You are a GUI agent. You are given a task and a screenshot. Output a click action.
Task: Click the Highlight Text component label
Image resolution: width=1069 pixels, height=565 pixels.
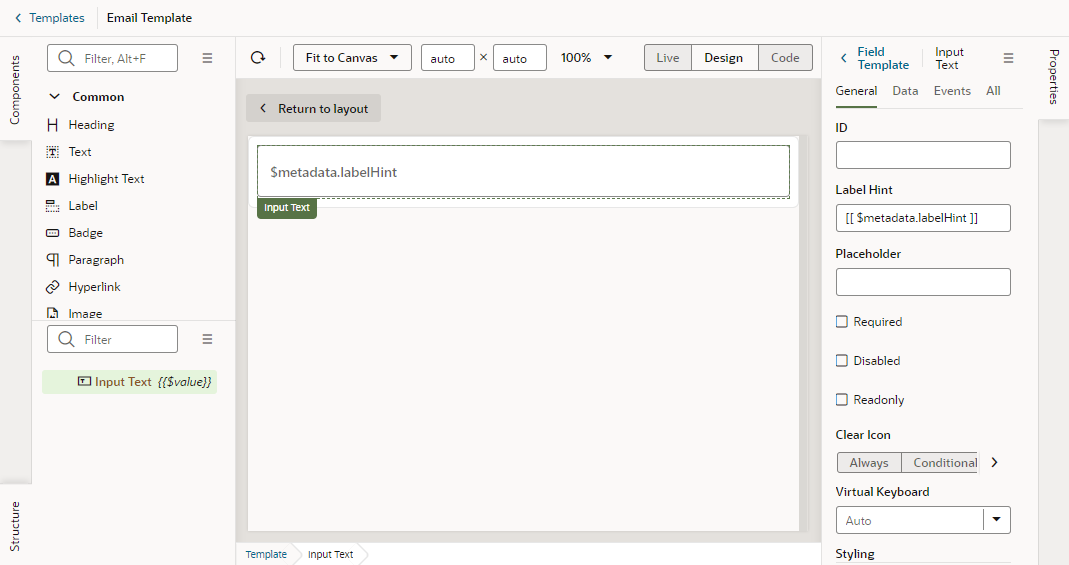click(106, 179)
